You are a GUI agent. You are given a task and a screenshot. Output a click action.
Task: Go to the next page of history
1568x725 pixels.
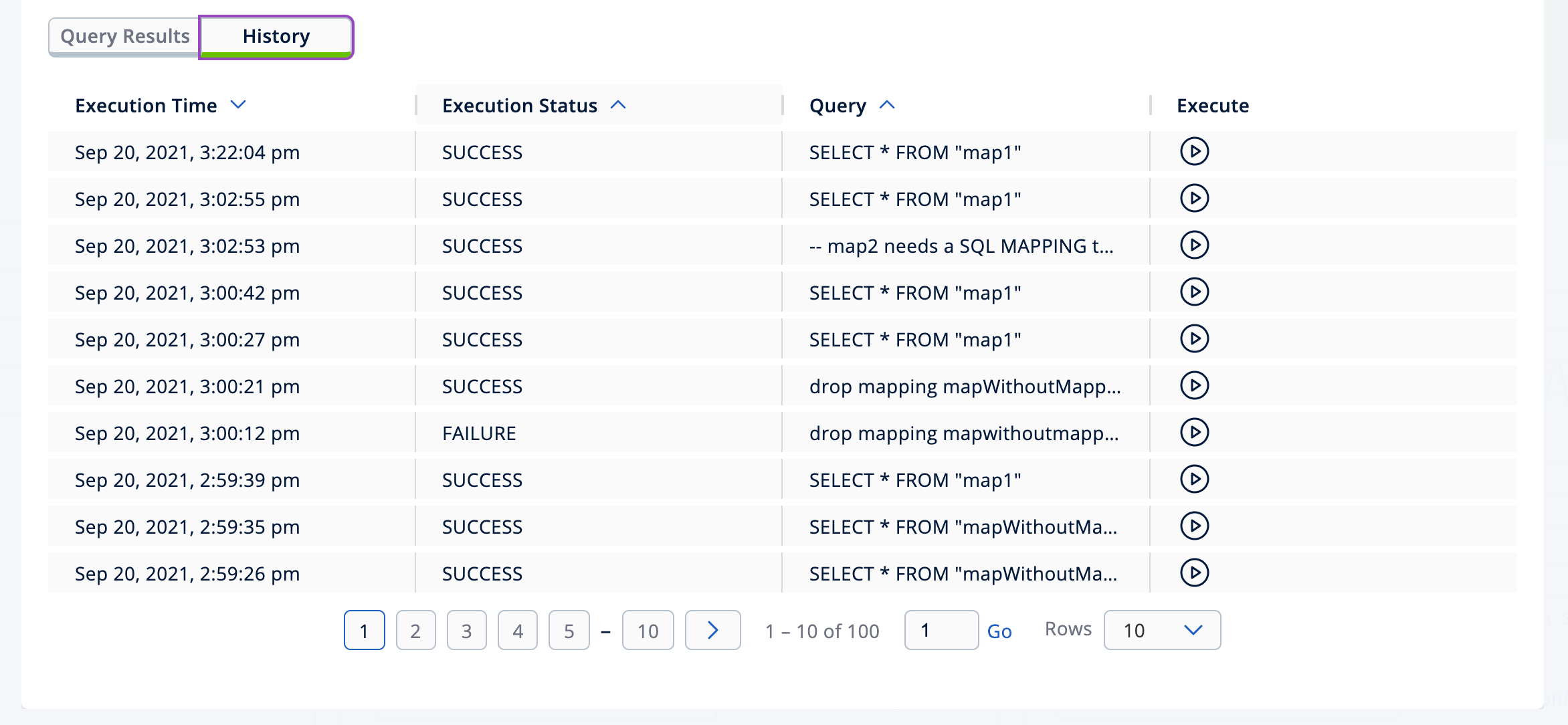point(712,629)
